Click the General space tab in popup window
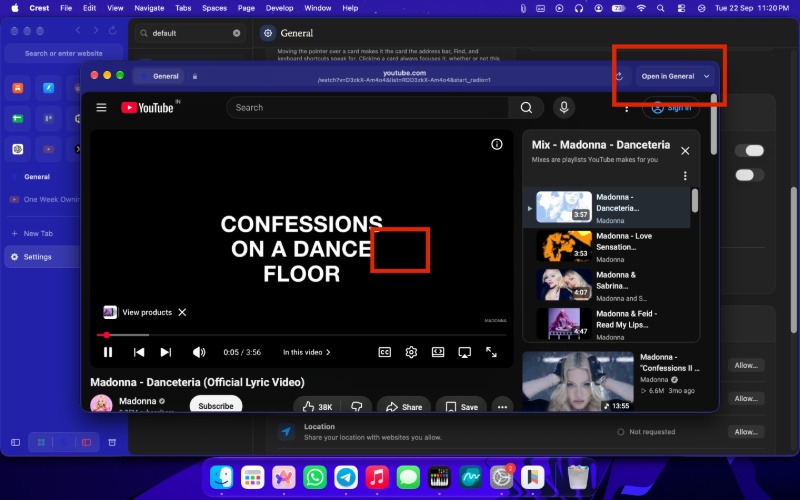Image resolution: width=800 pixels, height=500 pixels. [159, 76]
